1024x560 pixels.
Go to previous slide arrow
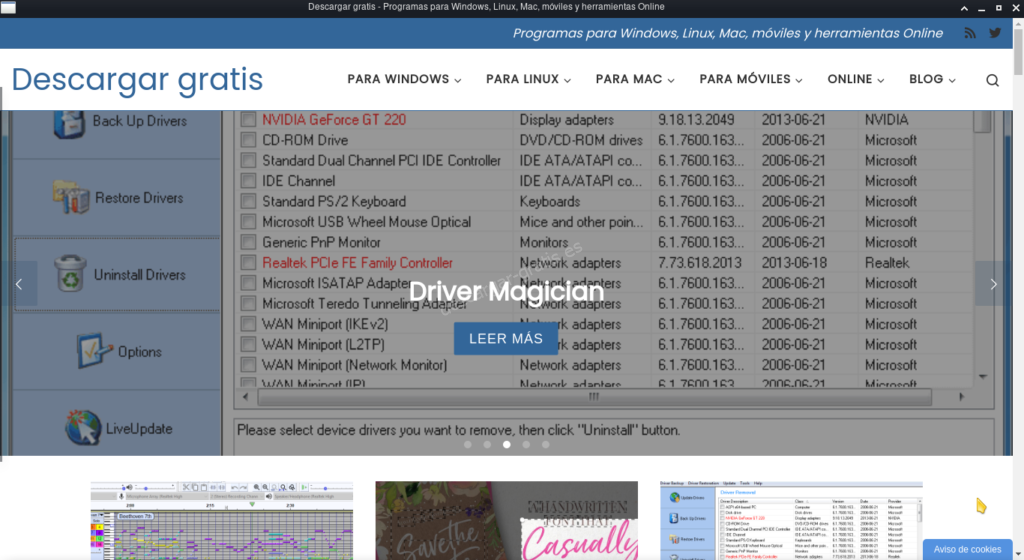tap(19, 284)
